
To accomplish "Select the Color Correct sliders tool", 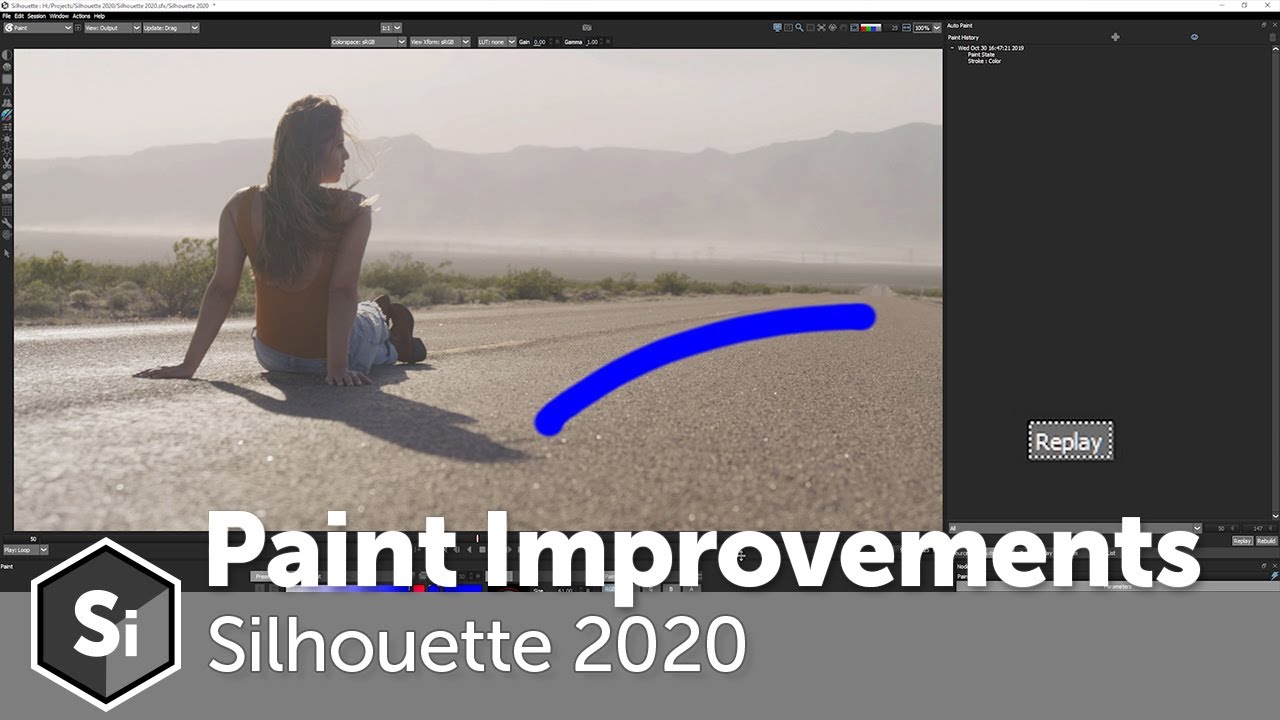I will 7,126.
